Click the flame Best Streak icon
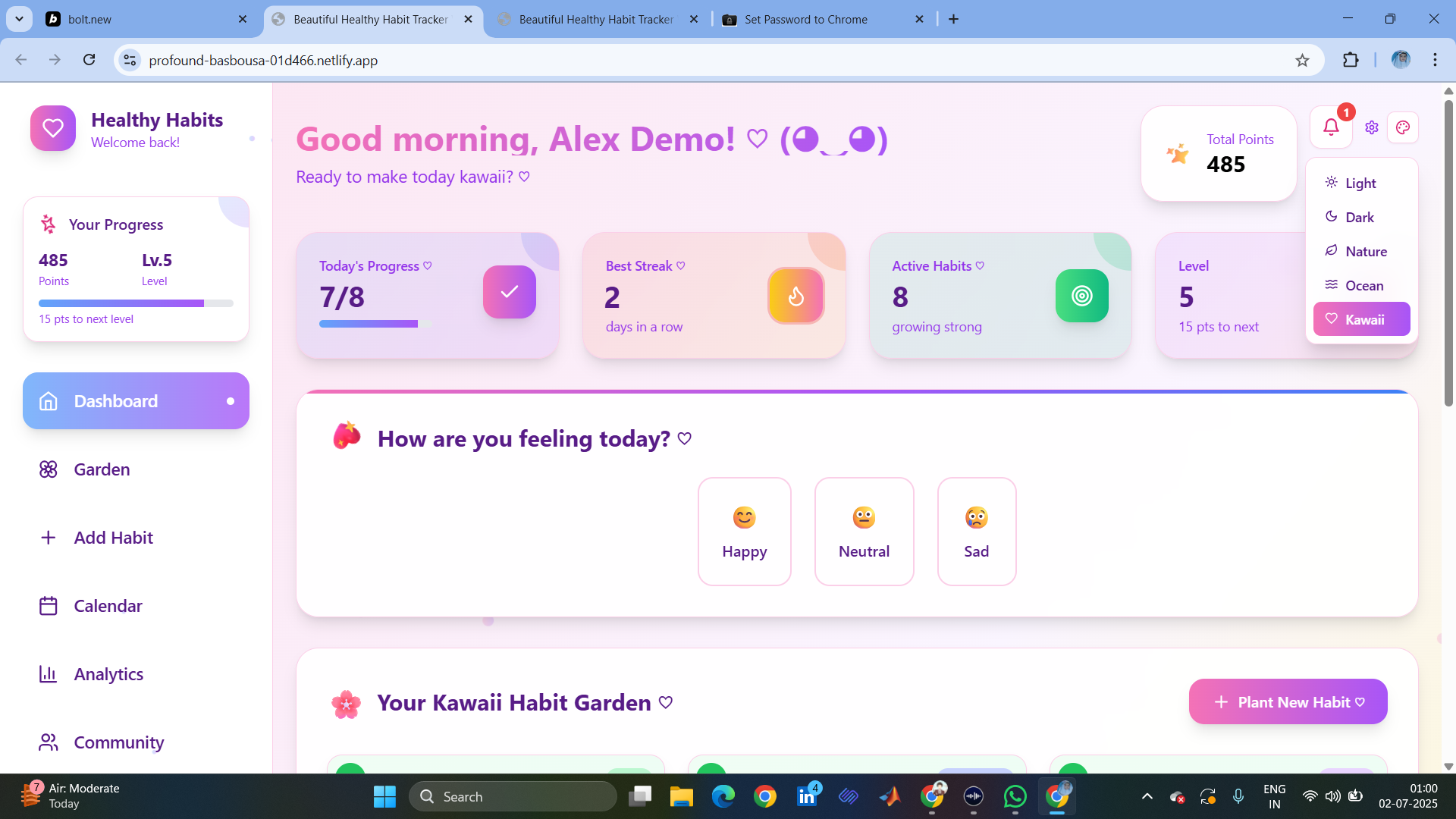The width and height of the screenshot is (1456, 819). point(795,296)
